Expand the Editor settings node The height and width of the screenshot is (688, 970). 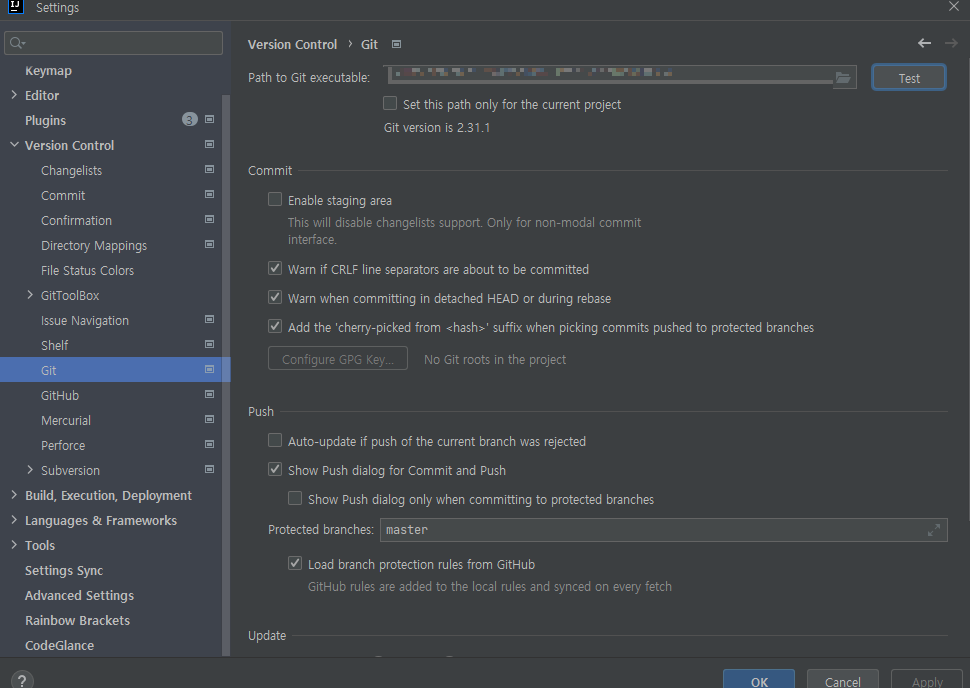[14, 95]
